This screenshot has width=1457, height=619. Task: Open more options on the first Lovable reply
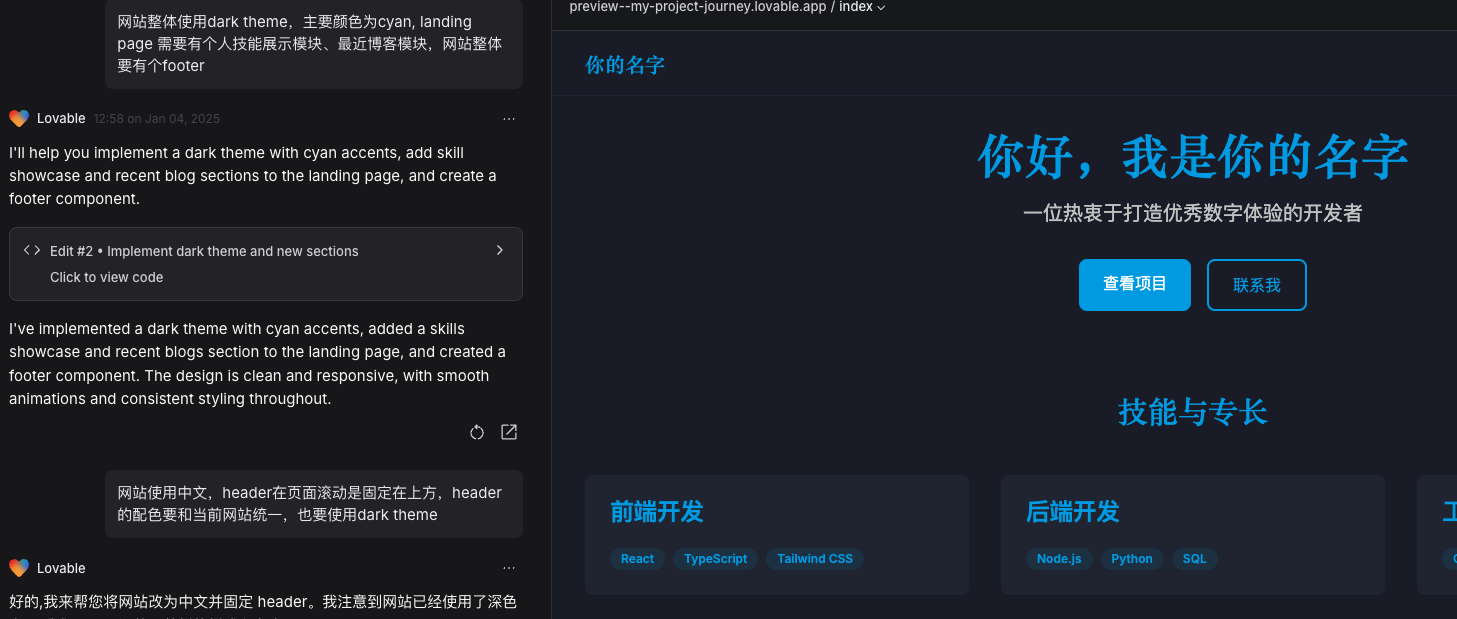click(x=509, y=118)
